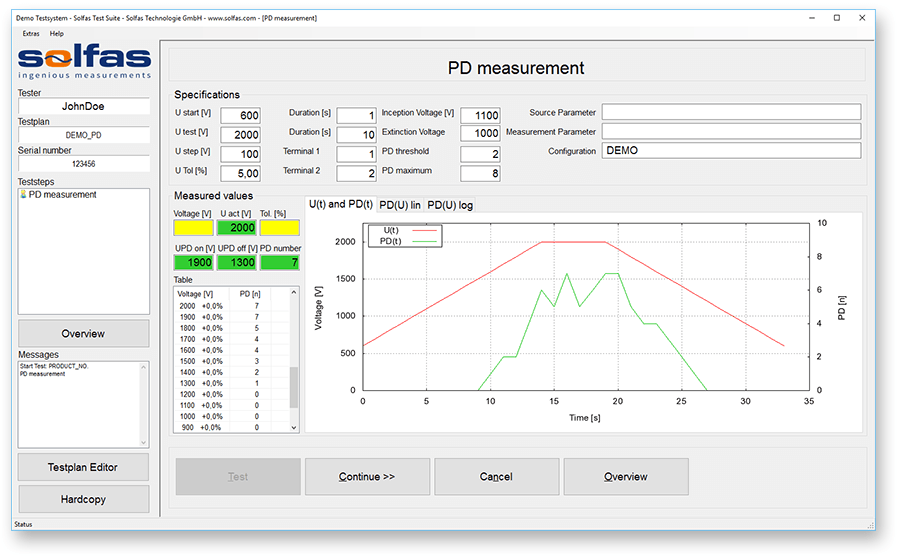
Task: Select table row for 1800 V
Action: 231,328
